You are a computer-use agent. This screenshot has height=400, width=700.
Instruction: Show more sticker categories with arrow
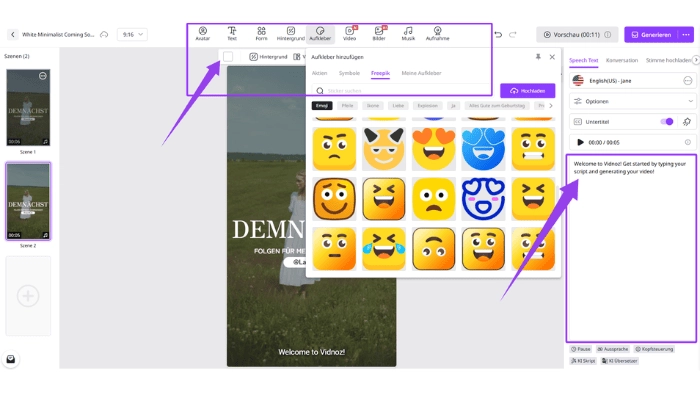551,106
